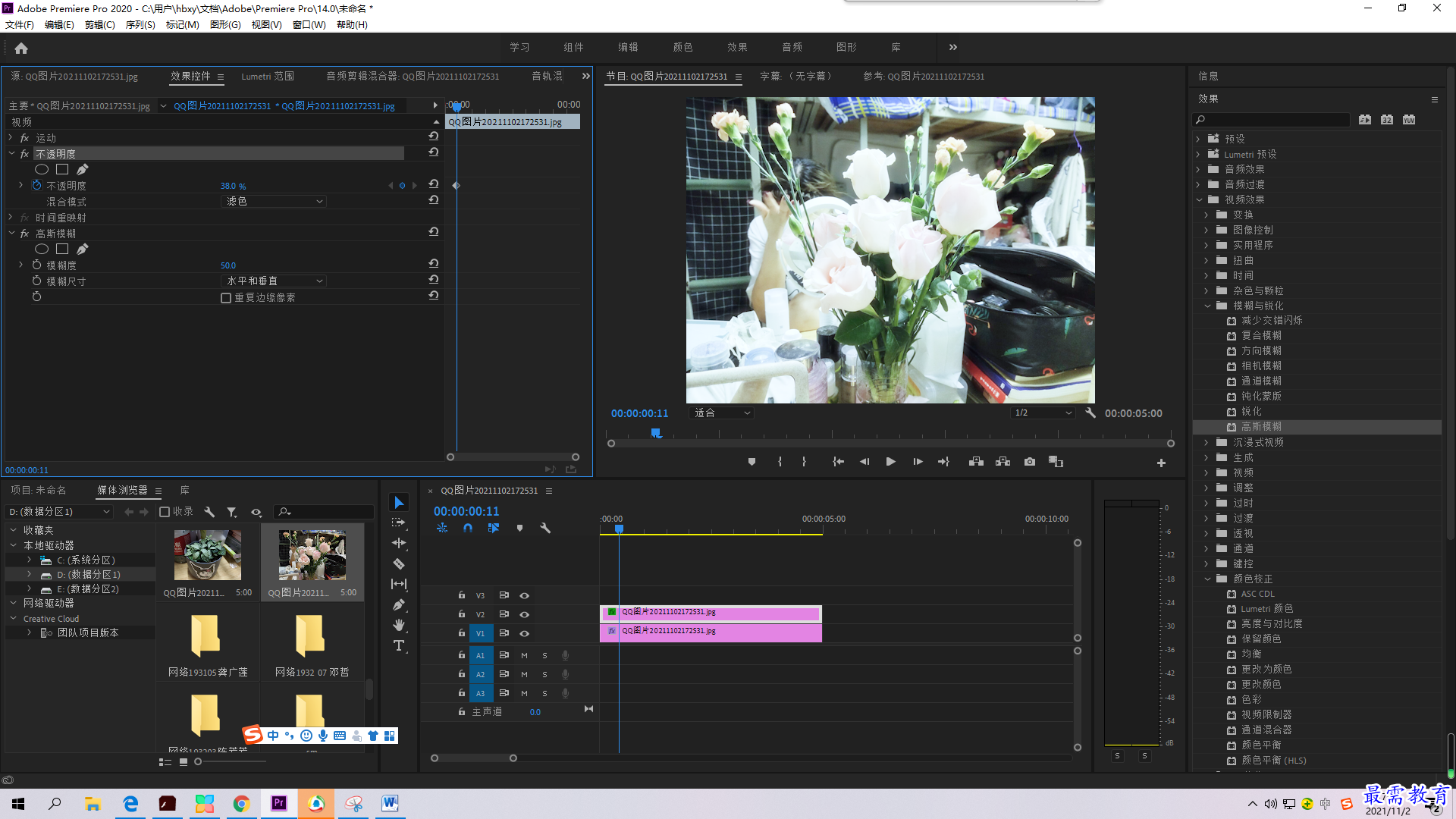Switch to the Color workspace
The height and width of the screenshot is (819, 1456).
click(x=682, y=47)
